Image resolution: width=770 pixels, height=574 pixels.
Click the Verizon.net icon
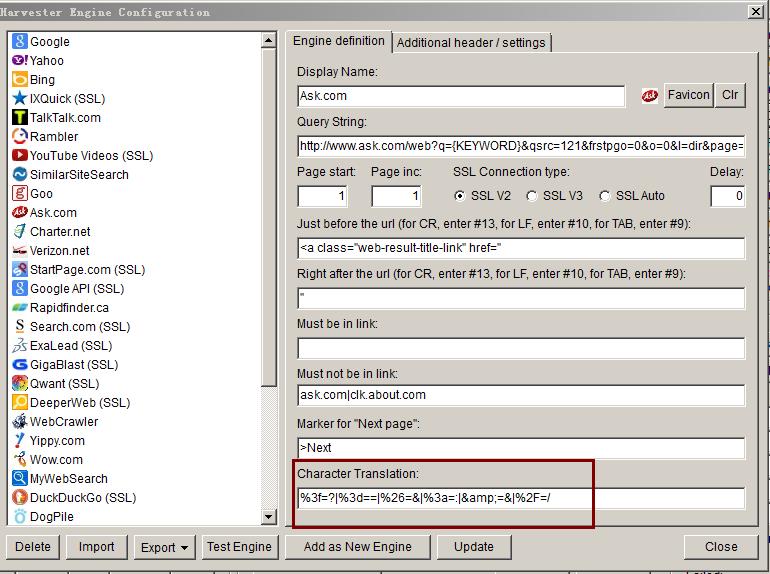[20, 250]
